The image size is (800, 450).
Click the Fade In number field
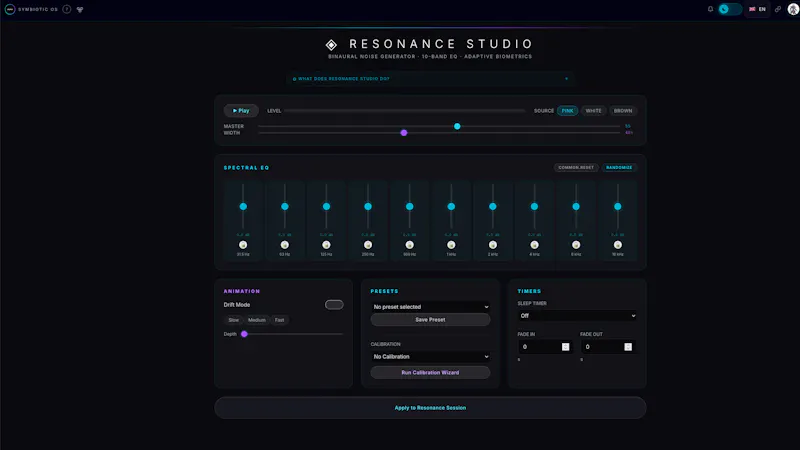(544, 347)
